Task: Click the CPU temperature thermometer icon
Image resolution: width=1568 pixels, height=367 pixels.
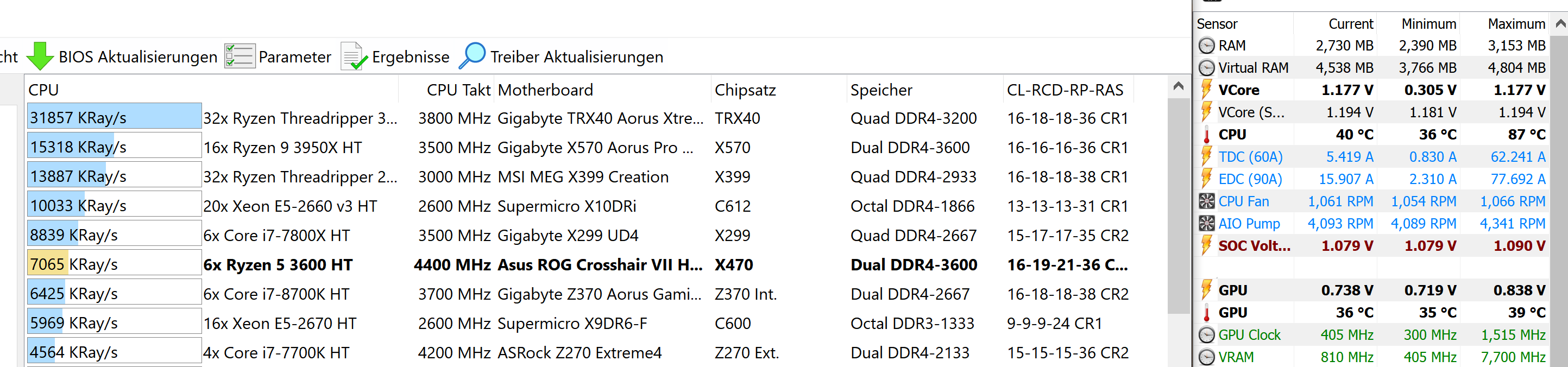Action: (x=1206, y=135)
